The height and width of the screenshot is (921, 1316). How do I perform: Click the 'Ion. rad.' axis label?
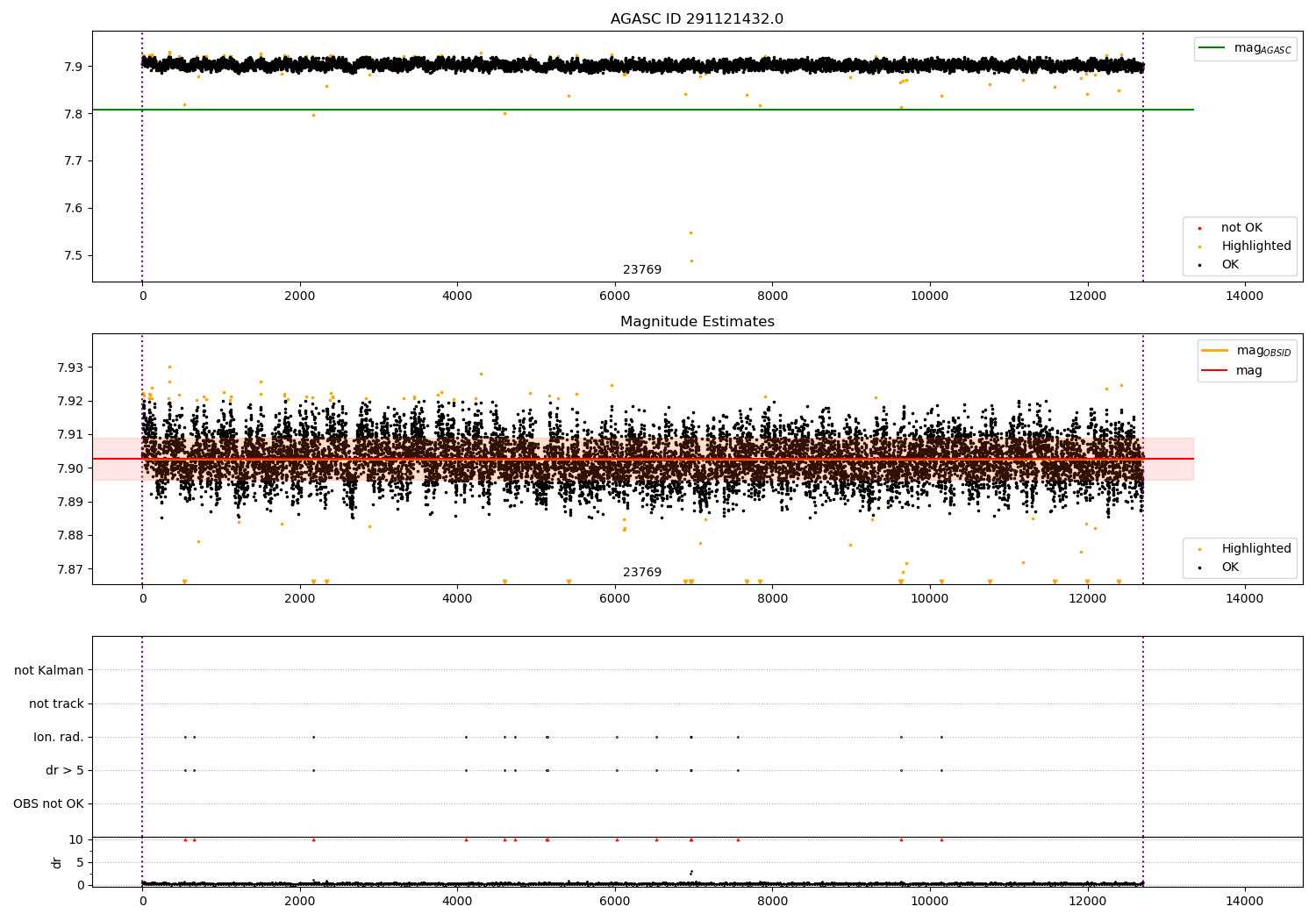pos(59,737)
